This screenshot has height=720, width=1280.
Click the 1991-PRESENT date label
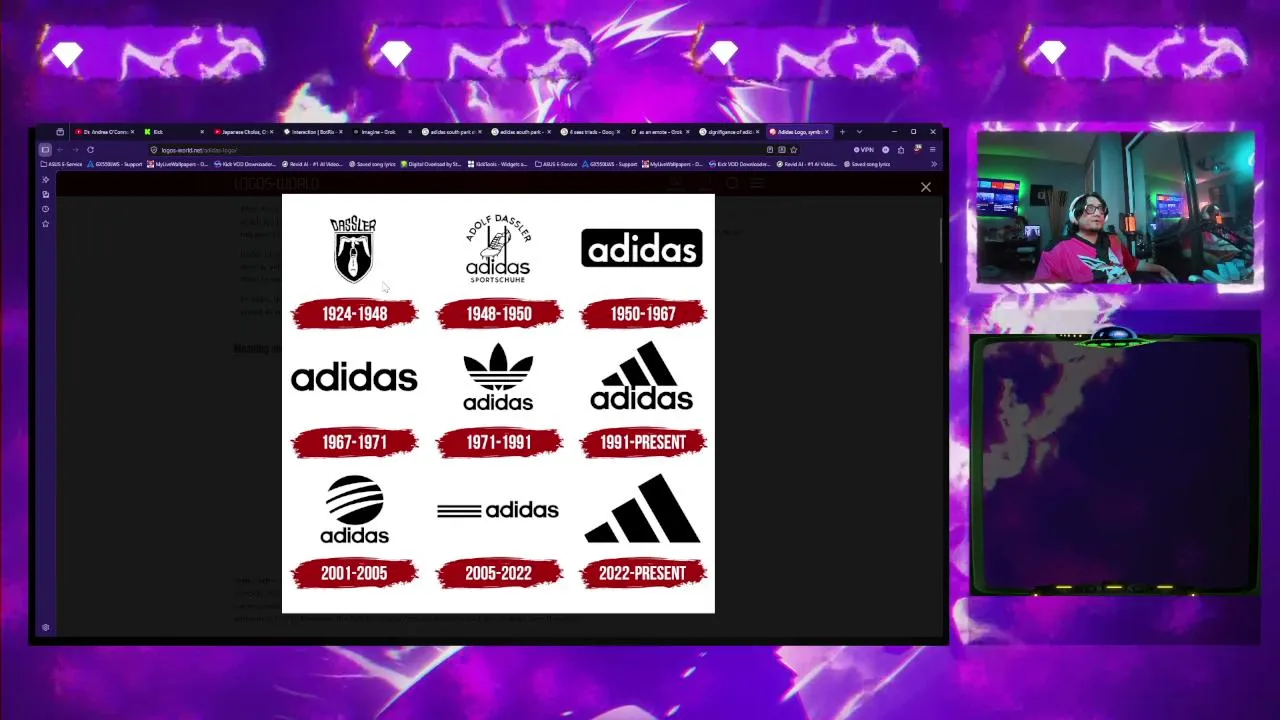coord(642,442)
